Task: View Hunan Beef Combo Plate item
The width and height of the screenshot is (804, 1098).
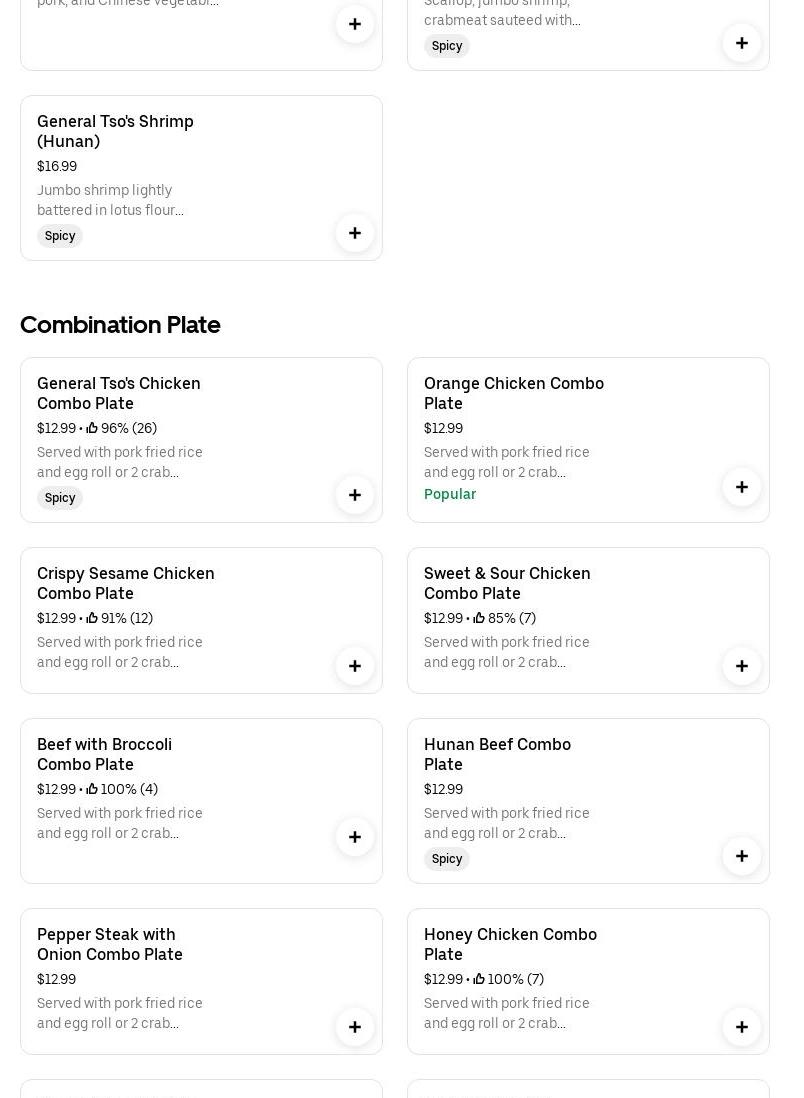Action: pyautogui.click(x=497, y=754)
